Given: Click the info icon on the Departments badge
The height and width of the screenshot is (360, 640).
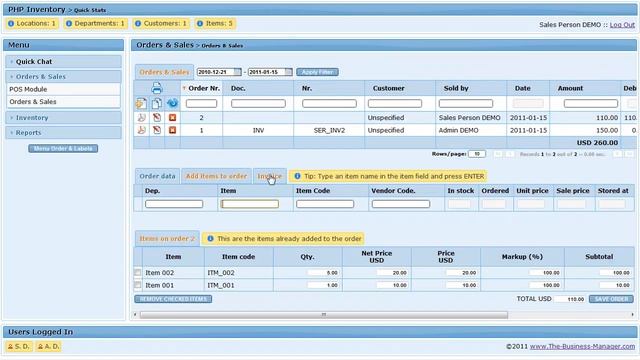Looking at the screenshot, I should pyautogui.click(x=69, y=24).
